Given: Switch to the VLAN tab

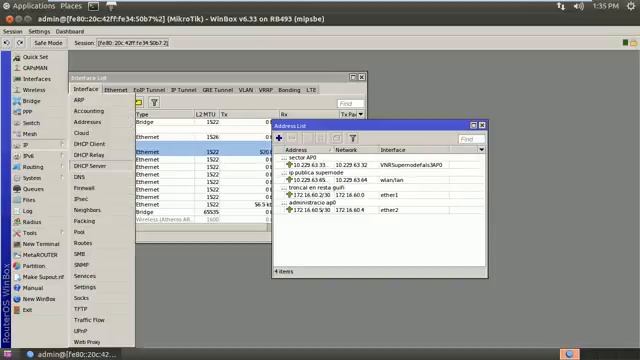Looking at the screenshot, I should coord(246,90).
